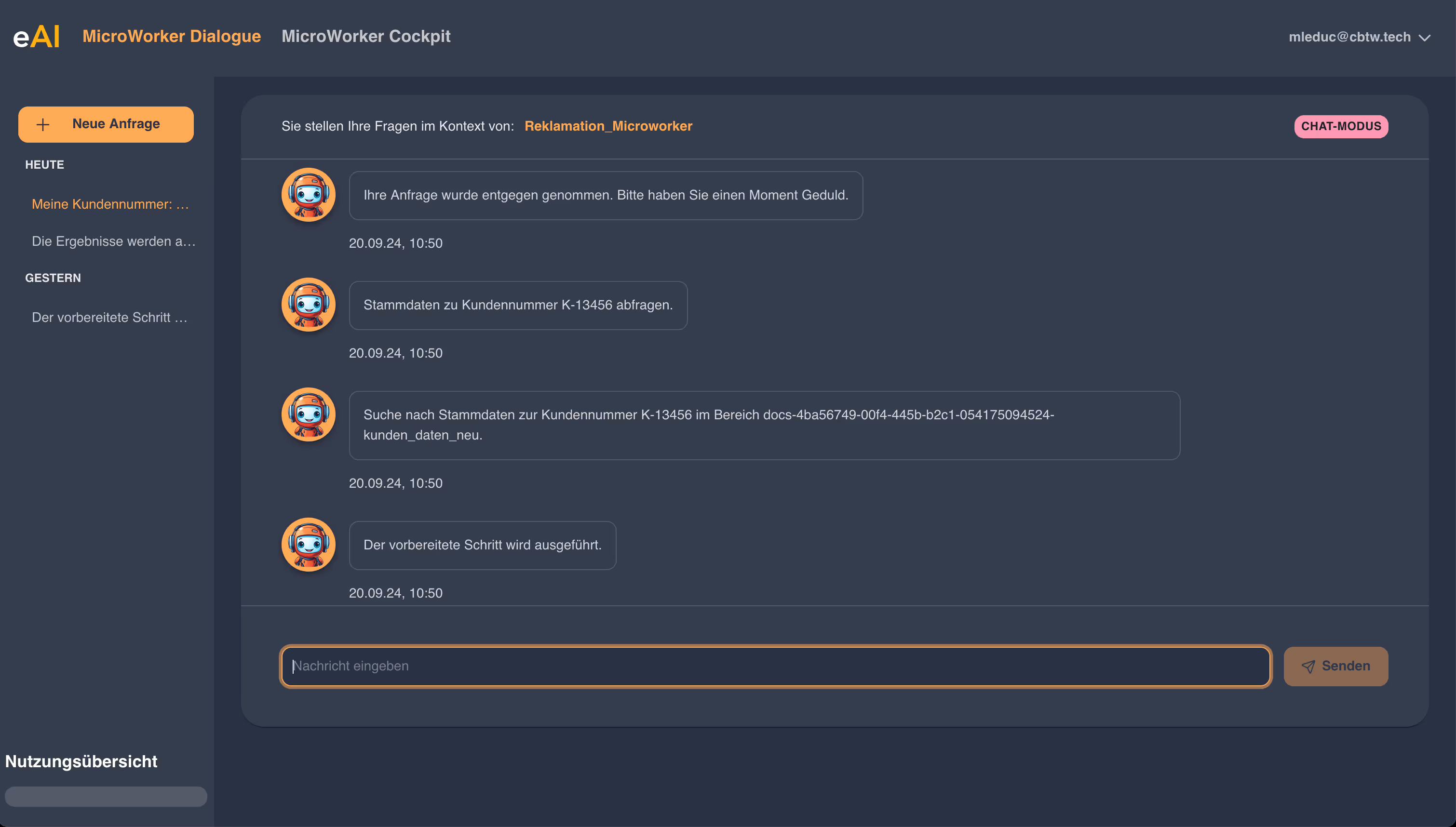Click the eAI logo
Image resolution: width=1456 pixels, height=827 pixels.
[x=36, y=37]
